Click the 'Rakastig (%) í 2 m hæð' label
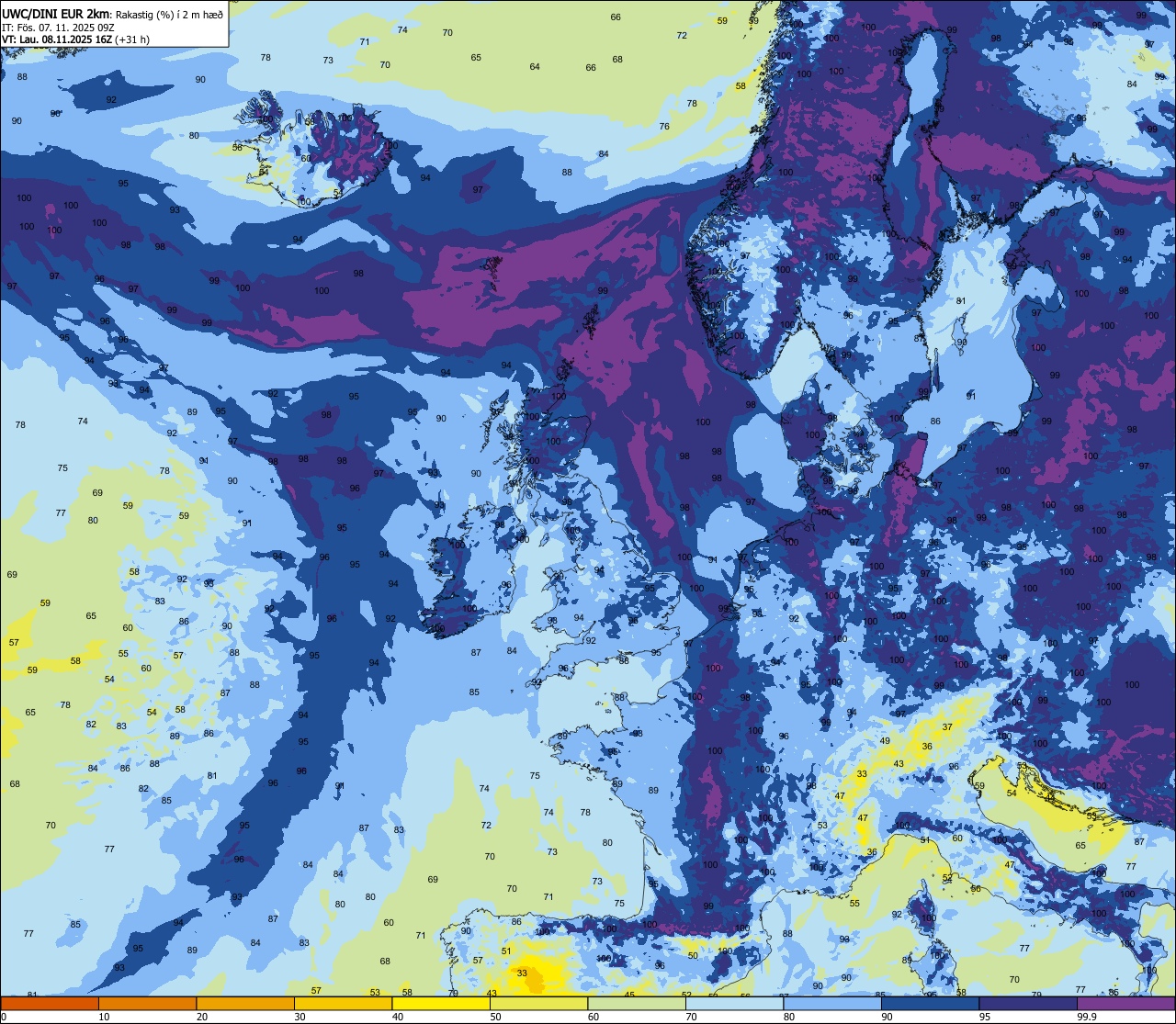 [x=169, y=14]
